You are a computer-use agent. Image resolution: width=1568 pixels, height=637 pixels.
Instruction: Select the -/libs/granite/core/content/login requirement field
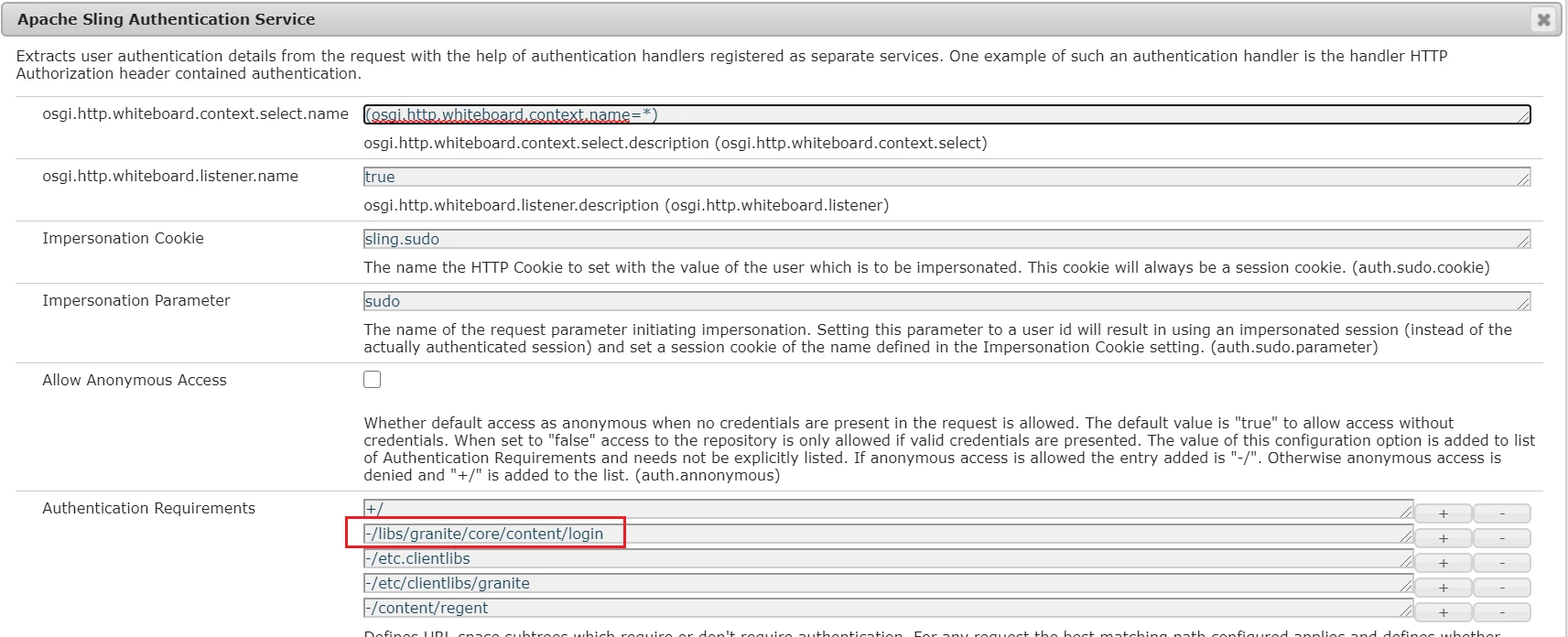[x=888, y=534]
